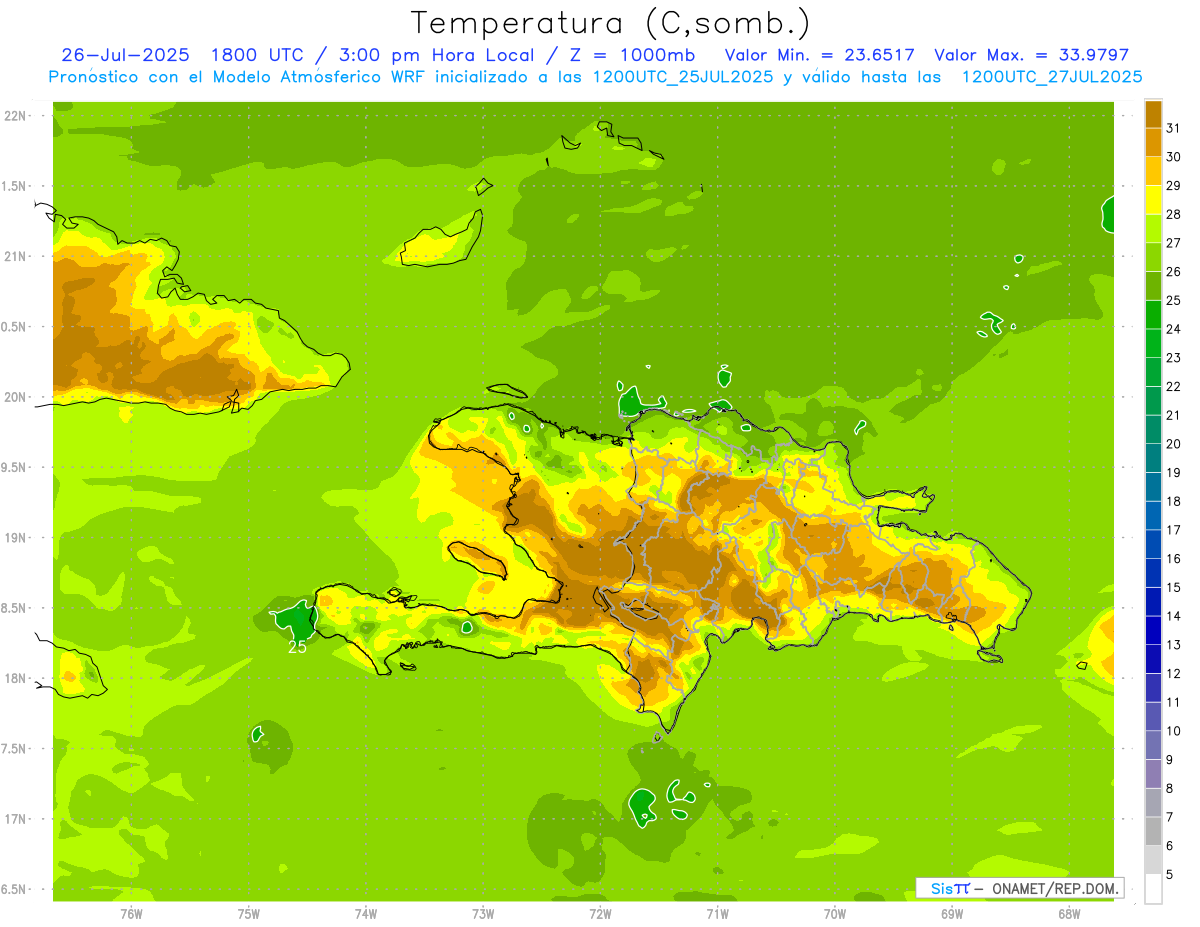This screenshot has width=1200, height=927.
Task: Click the time text 1800 UTC
Action: 258,55
